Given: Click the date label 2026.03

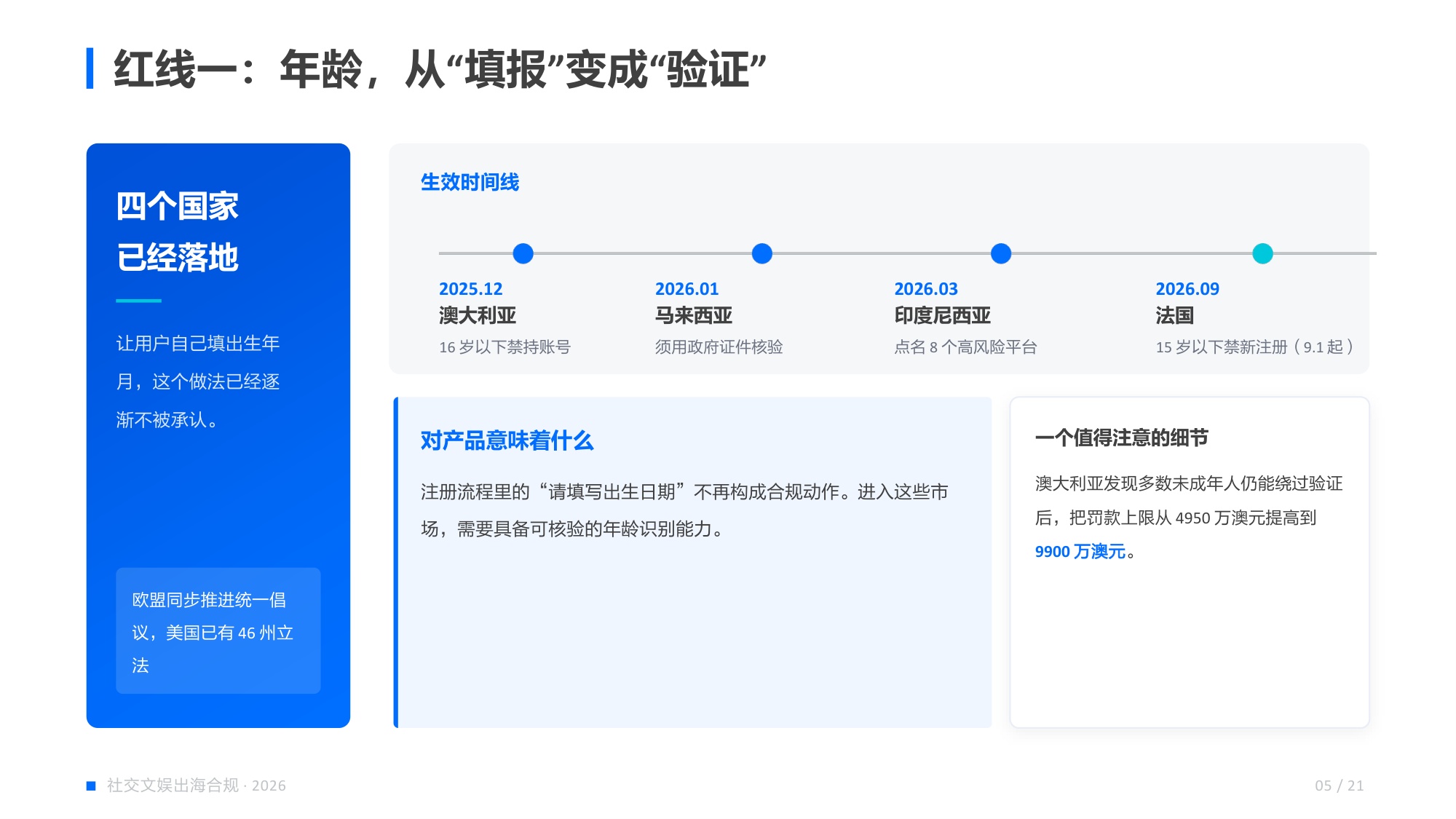Looking at the screenshot, I should click(x=926, y=289).
